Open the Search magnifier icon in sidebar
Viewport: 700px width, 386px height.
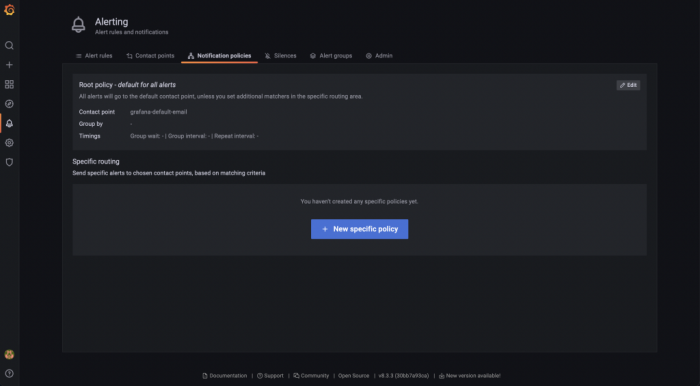click(9, 46)
